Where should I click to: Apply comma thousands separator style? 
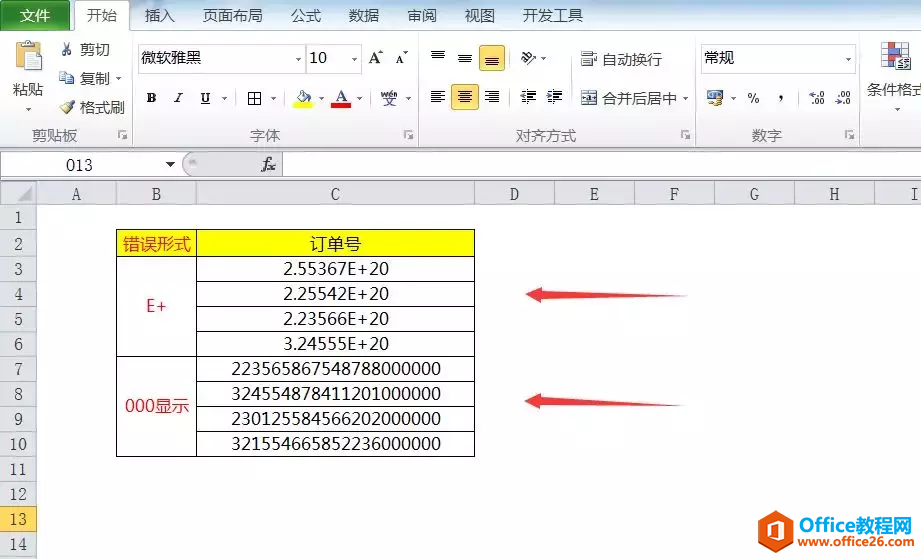pos(781,98)
